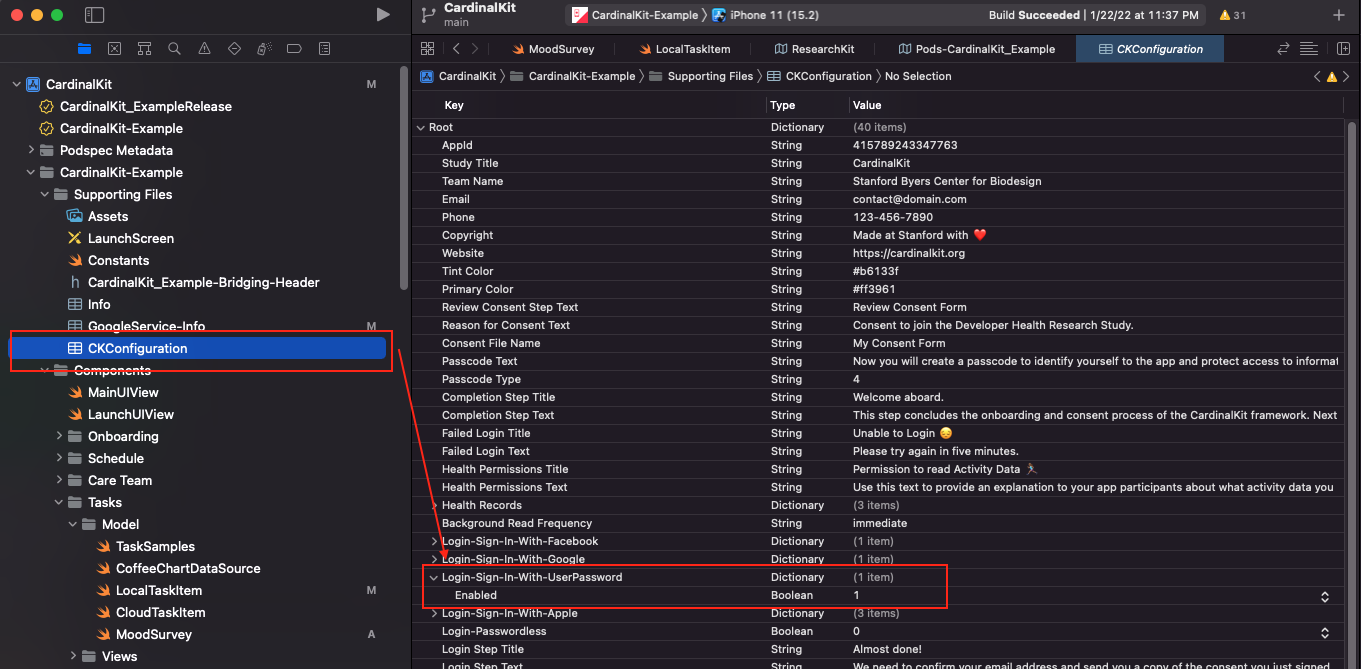1361x669 pixels.
Task: Toggle the navigator sidebar visibility
Action: 94,15
